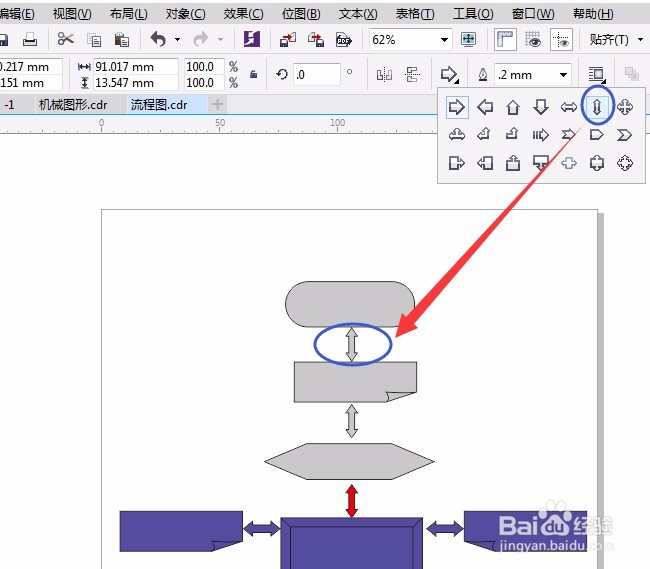Open the 窗口(W) menu

click(x=533, y=14)
